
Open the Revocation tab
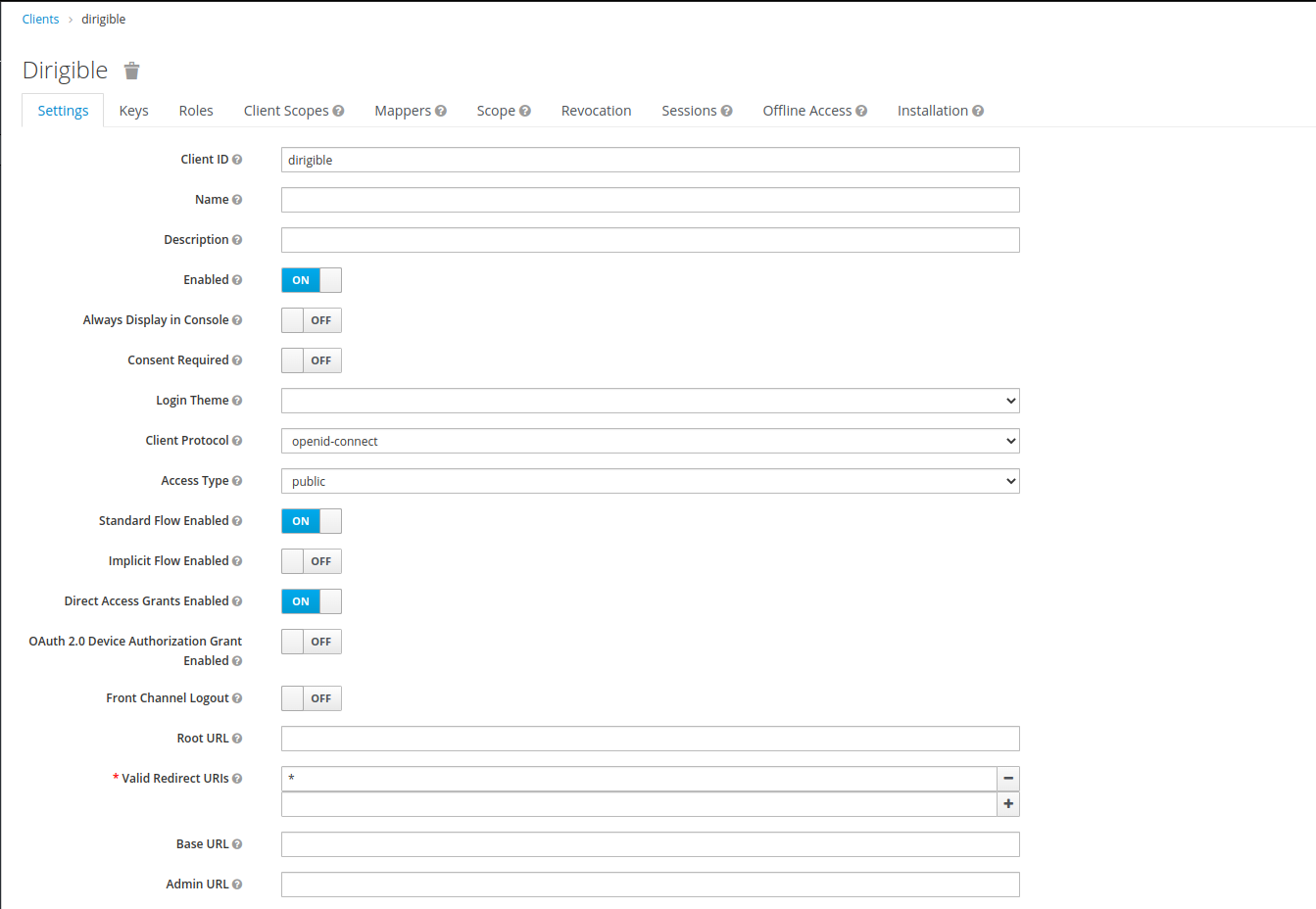(596, 111)
